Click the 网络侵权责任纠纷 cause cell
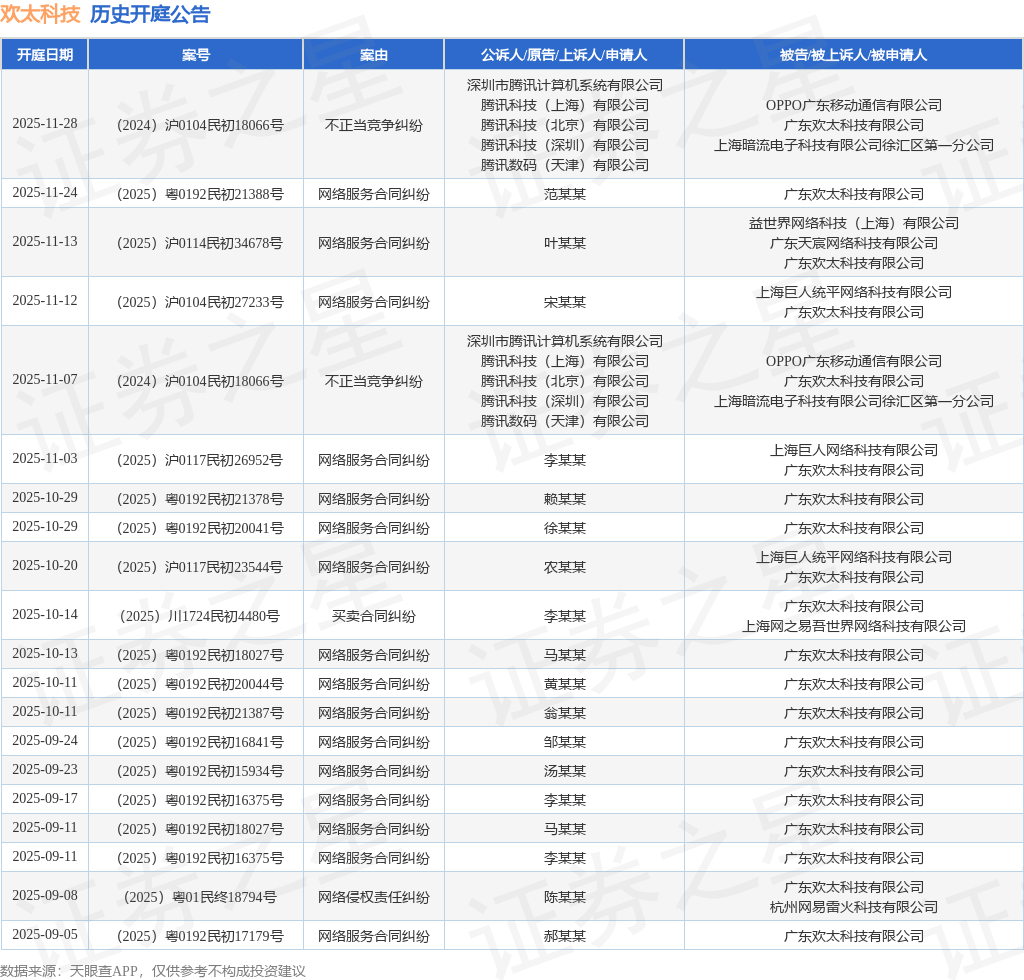Image resolution: width=1024 pixels, height=980 pixels. tap(374, 897)
